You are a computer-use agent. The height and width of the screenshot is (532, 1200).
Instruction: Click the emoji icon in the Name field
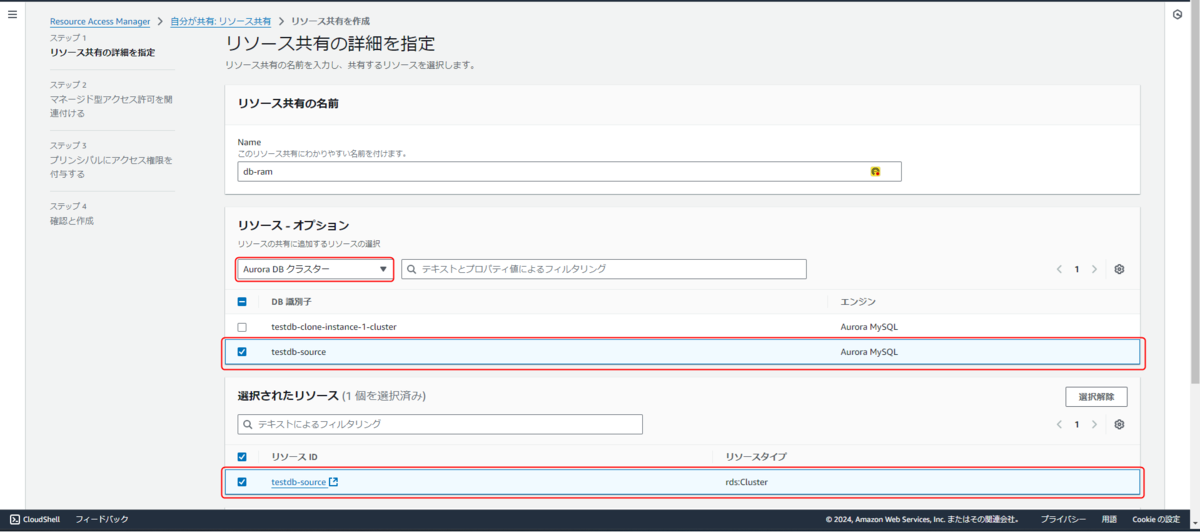[x=876, y=171]
